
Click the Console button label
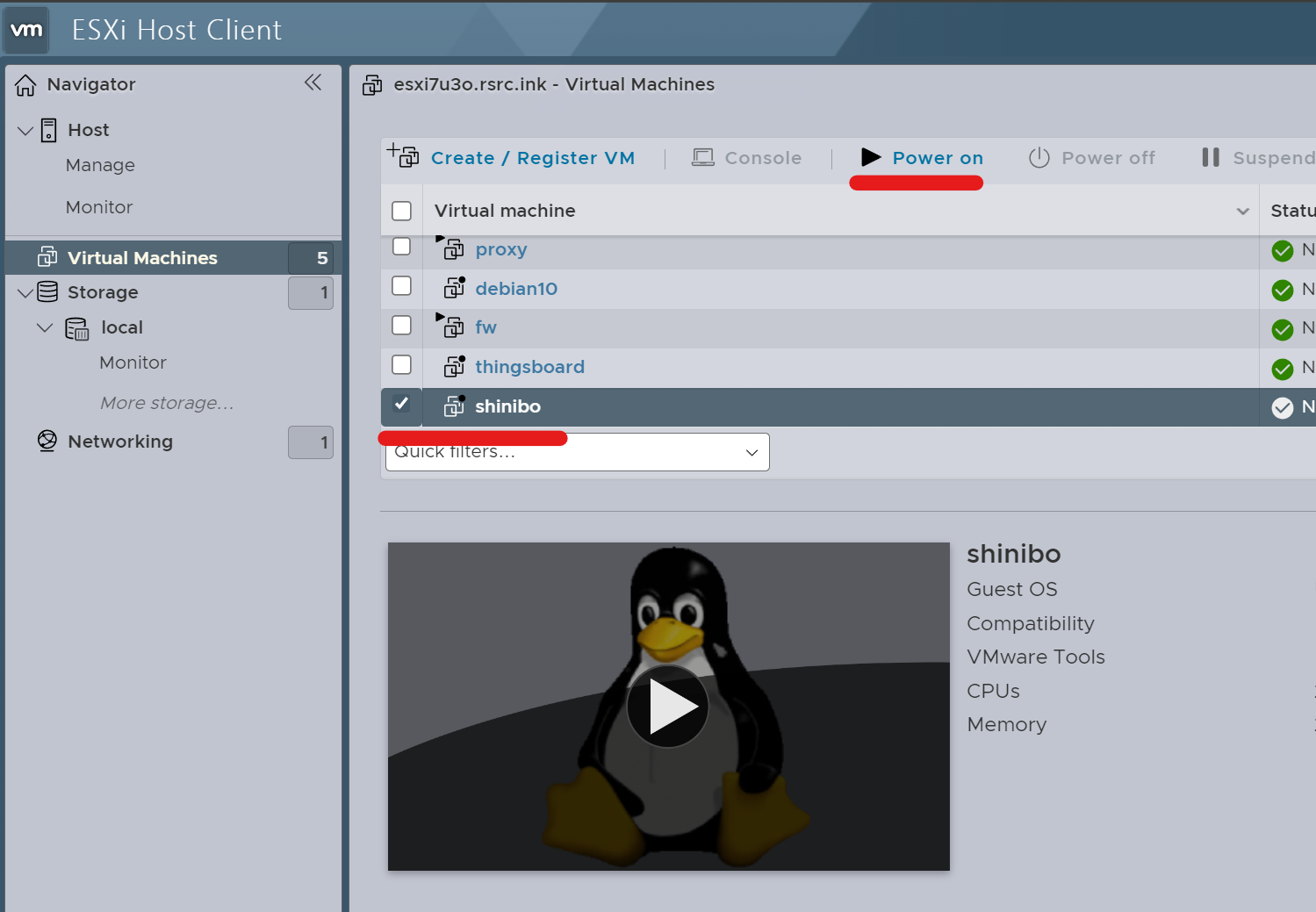pyautogui.click(x=763, y=158)
